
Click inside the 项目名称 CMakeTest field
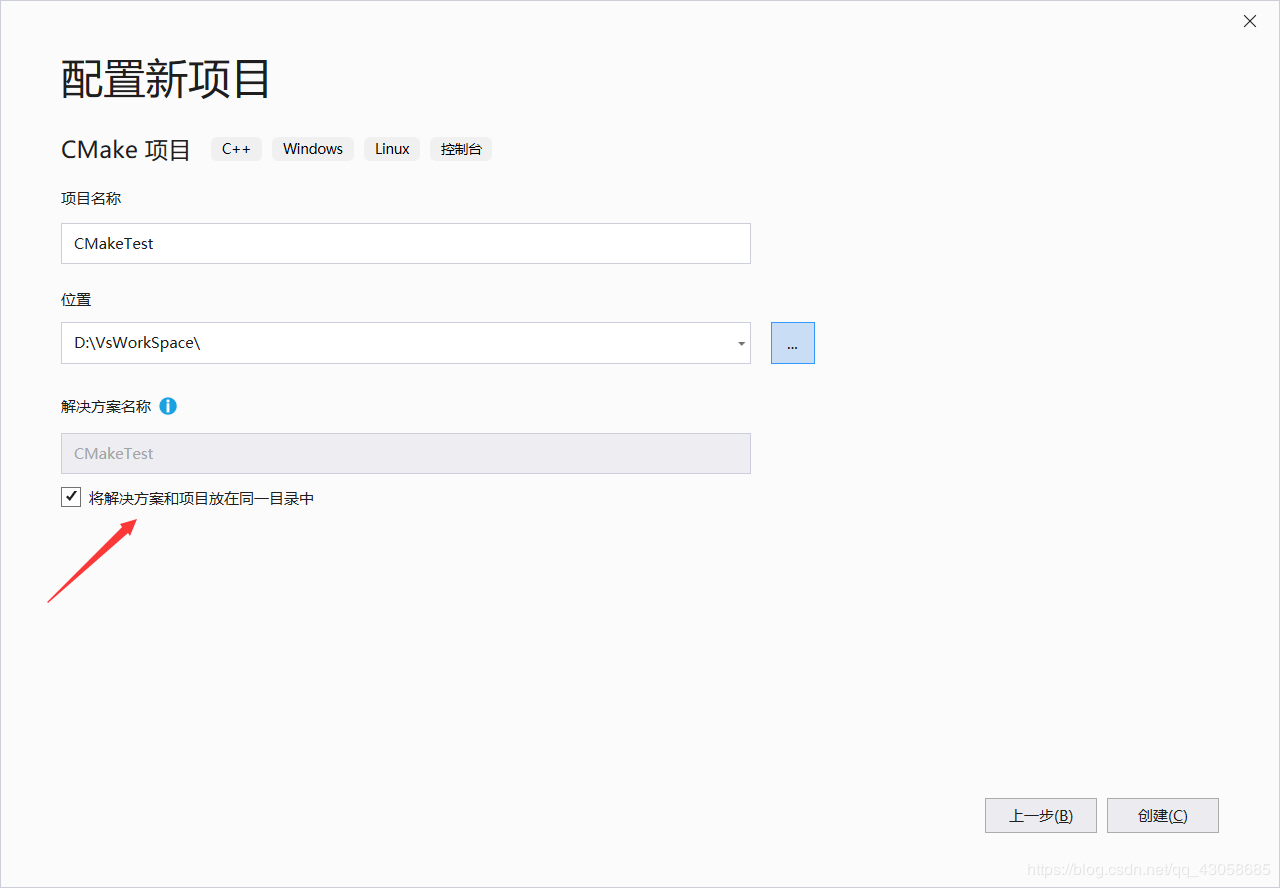coord(405,243)
